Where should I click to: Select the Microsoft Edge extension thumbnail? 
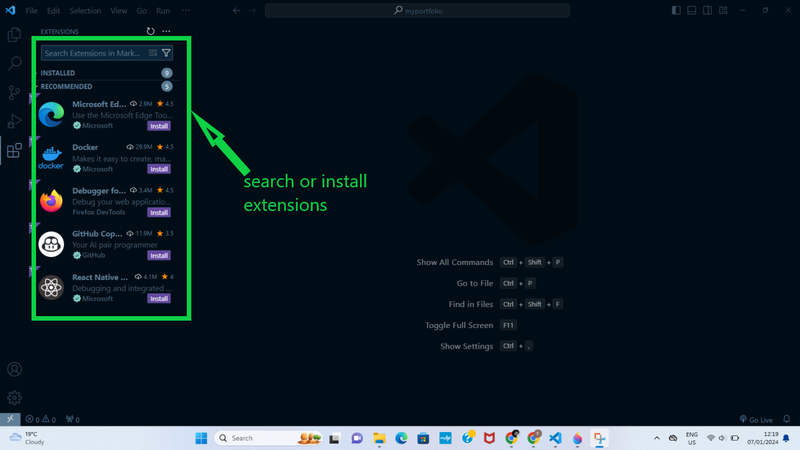51,114
